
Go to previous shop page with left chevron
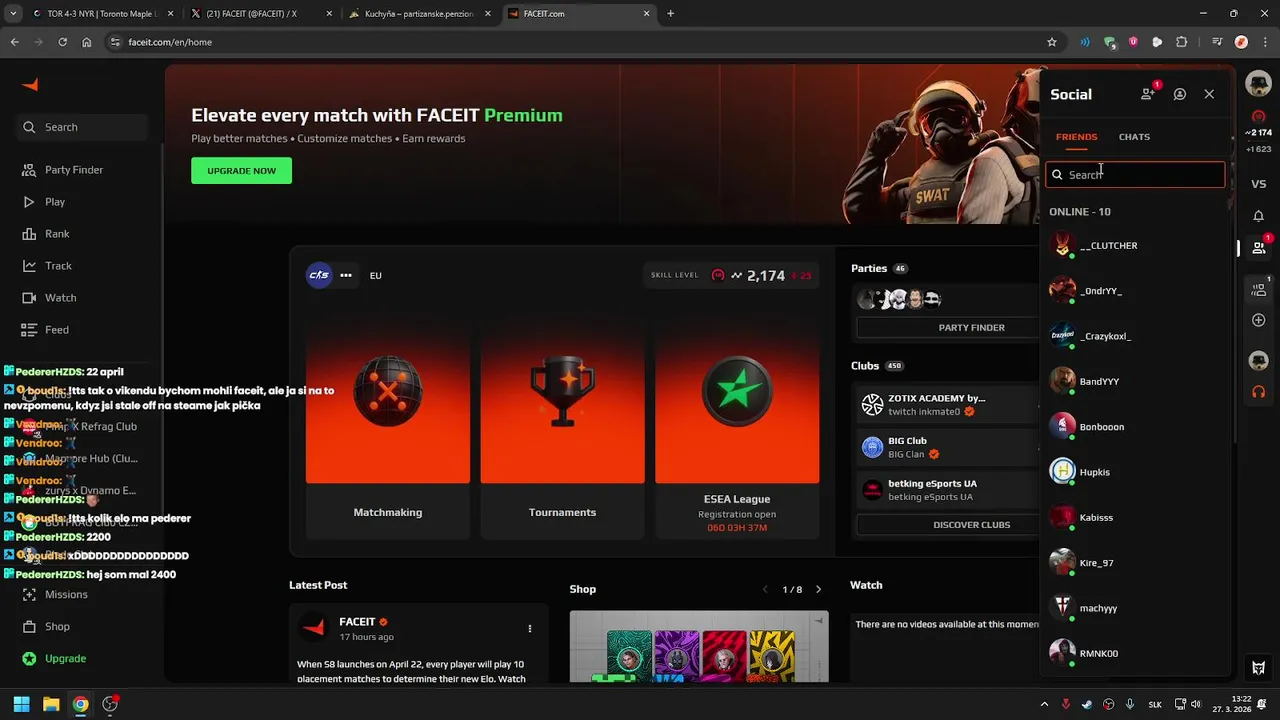coord(764,590)
